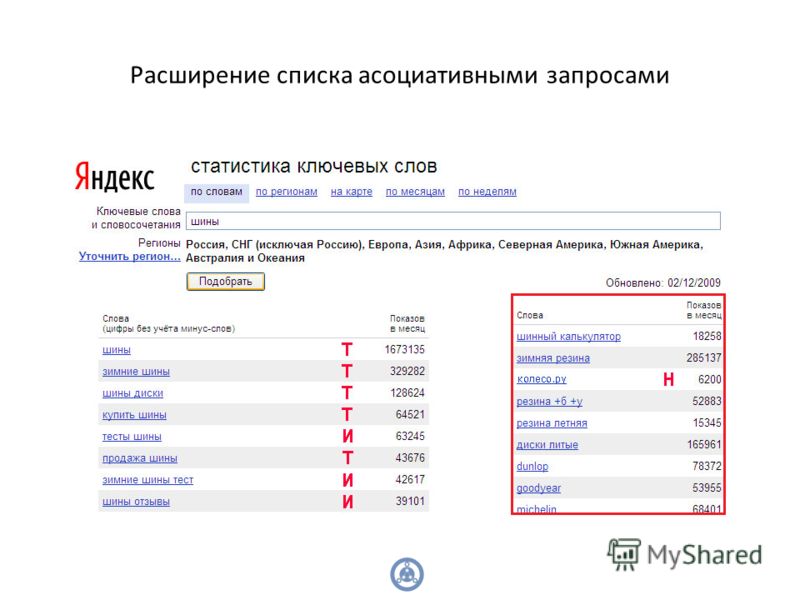Click the regions list text starting with 'Россия, СНГ'
Image resolution: width=800 pixels, height=600 pixels.
click(444, 251)
